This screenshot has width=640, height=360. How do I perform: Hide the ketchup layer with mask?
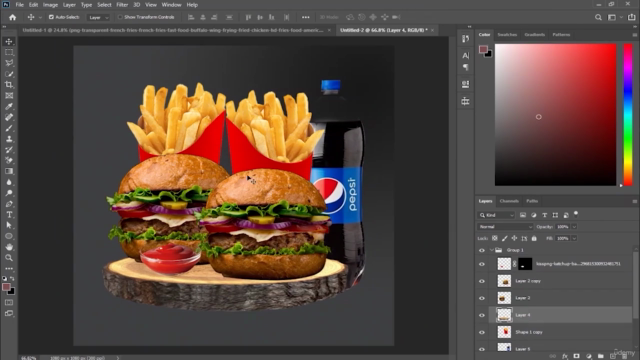[482, 264]
